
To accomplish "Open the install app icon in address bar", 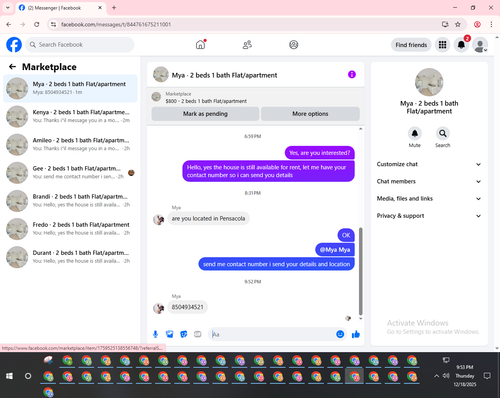I will (445, 24).
